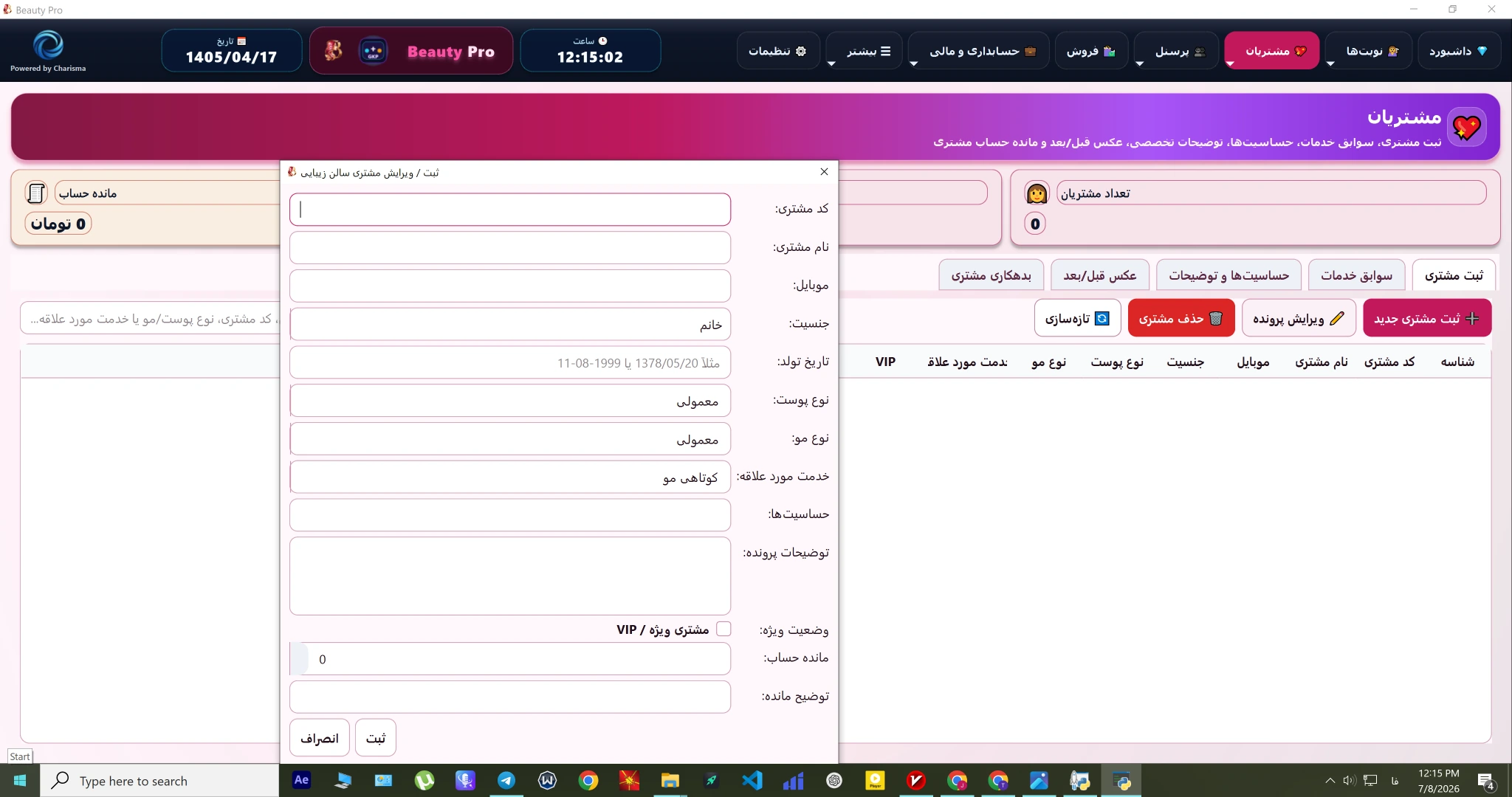Select the ثبت مشتری tab
The width and height of the screenshot is (1512, 797).
1454,275
